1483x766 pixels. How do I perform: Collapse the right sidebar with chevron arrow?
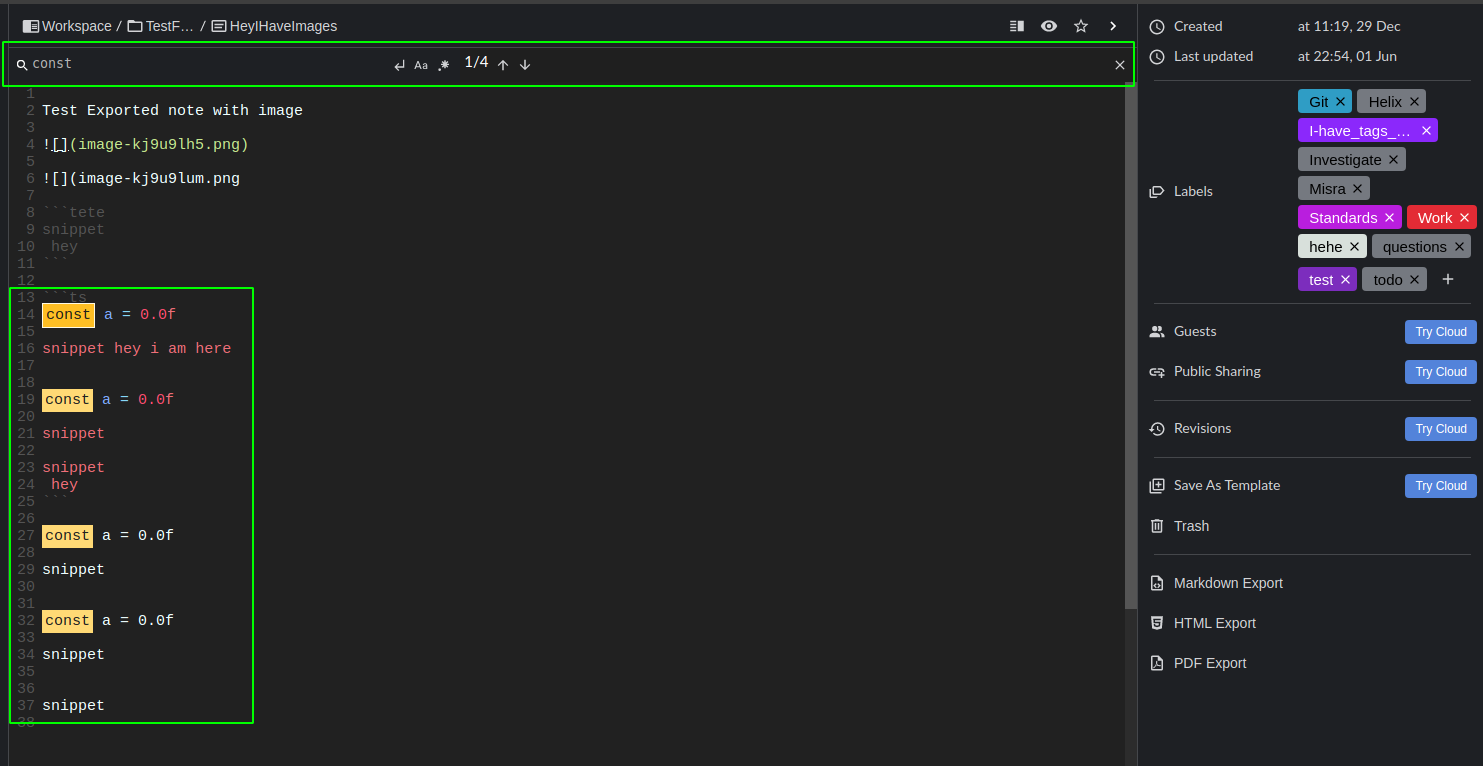click(1112, 26)
